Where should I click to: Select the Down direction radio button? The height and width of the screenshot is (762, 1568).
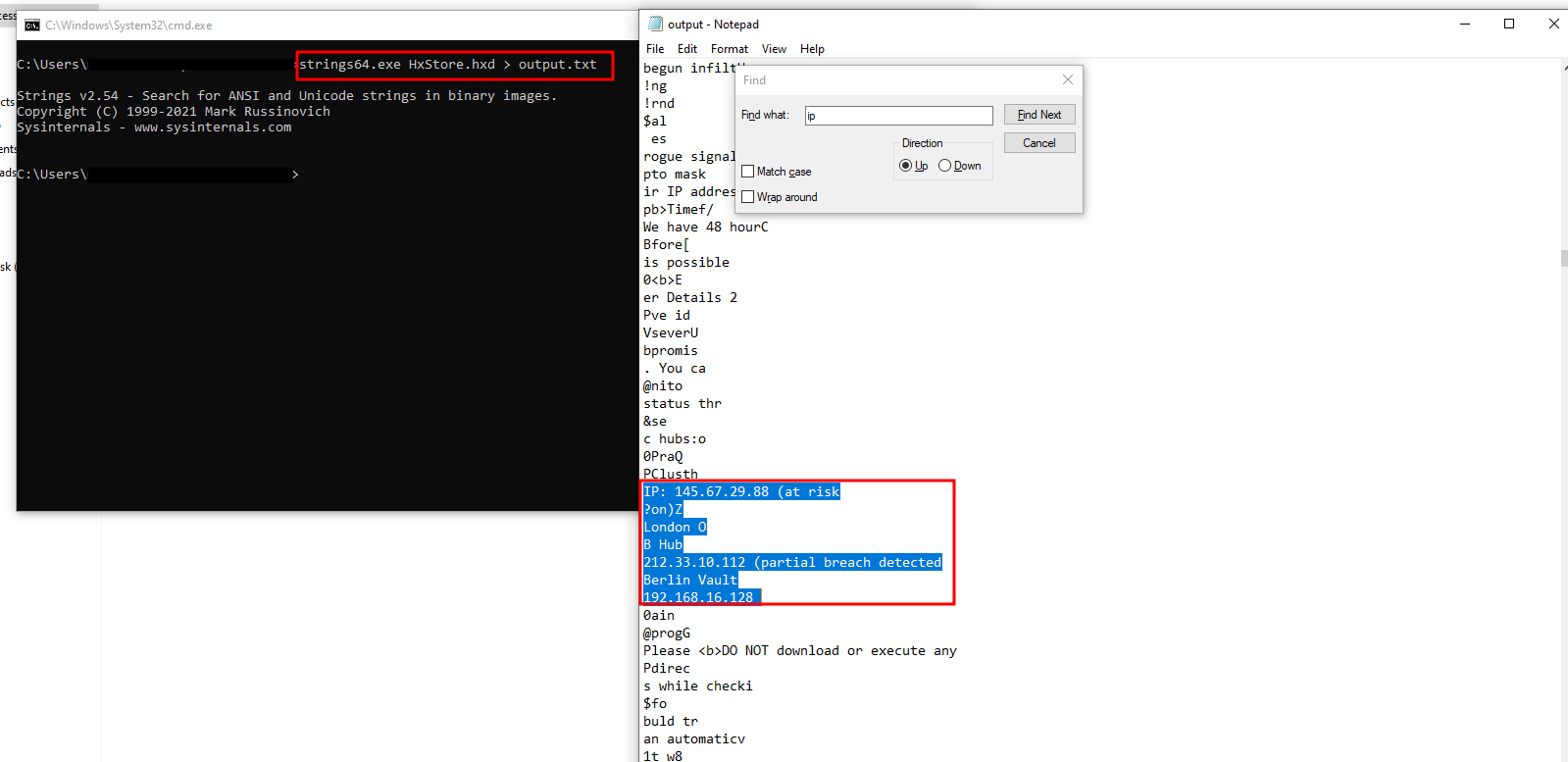[x=944, y=166]
